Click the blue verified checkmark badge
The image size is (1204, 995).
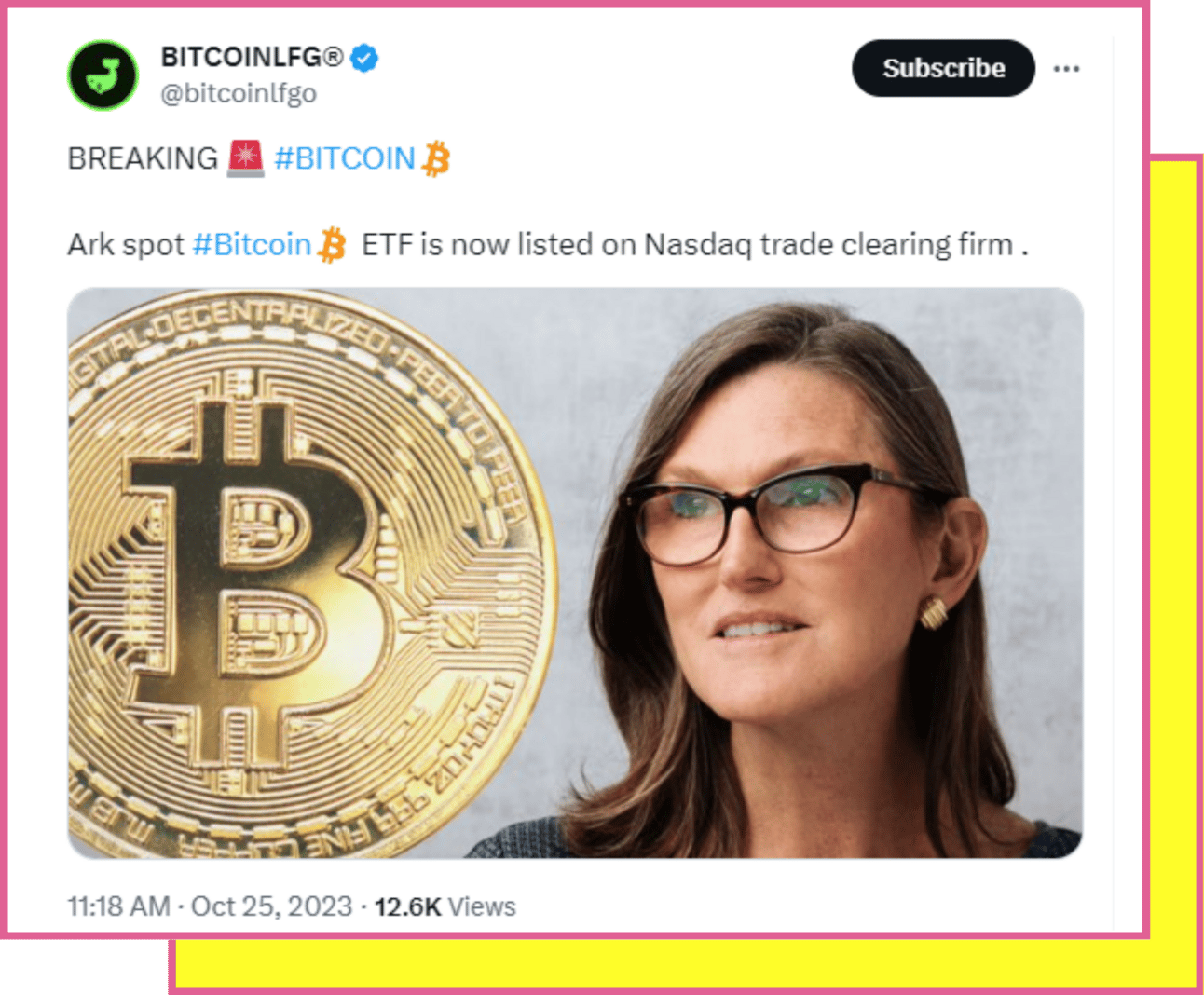(x=364, y=58)
